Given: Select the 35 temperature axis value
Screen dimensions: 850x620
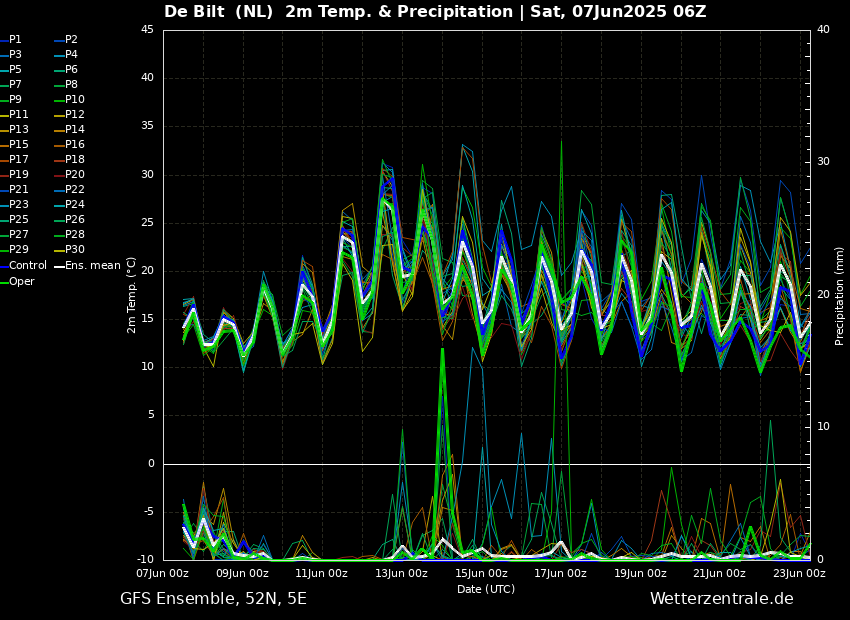Looking at the screenshot, I should 147,126.
